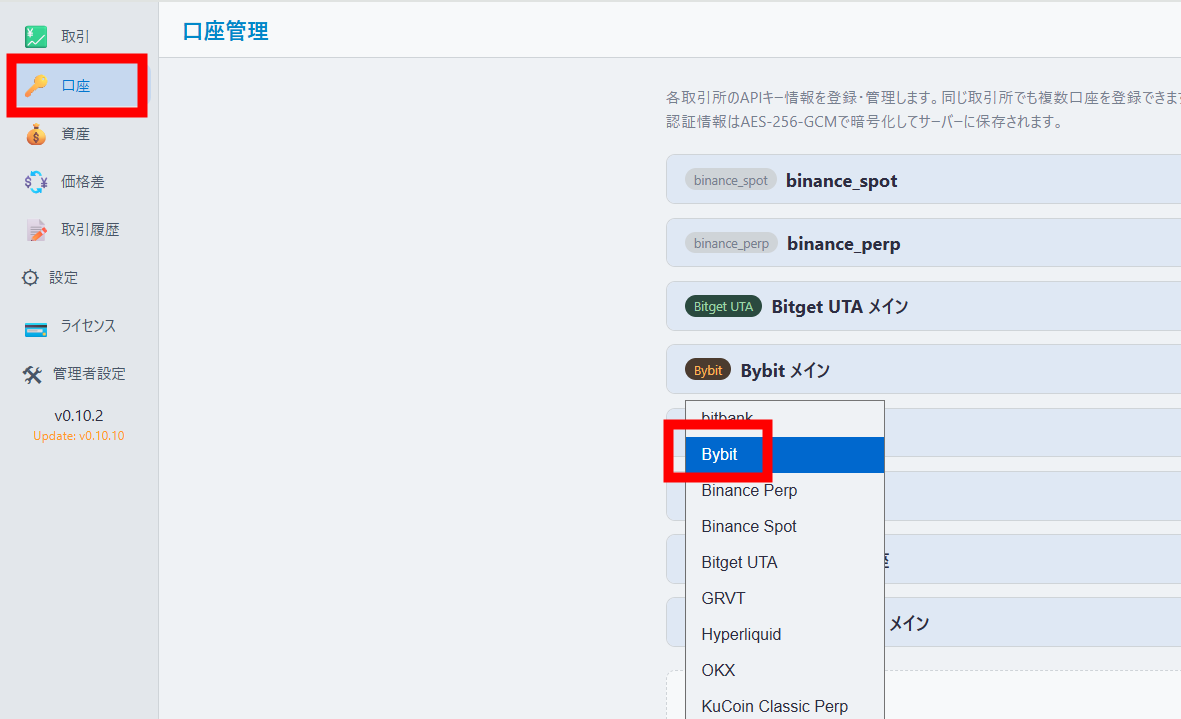Click the money bag 資産 icon
Viewport: 1181px width, 719px height.
coord(37,134)
